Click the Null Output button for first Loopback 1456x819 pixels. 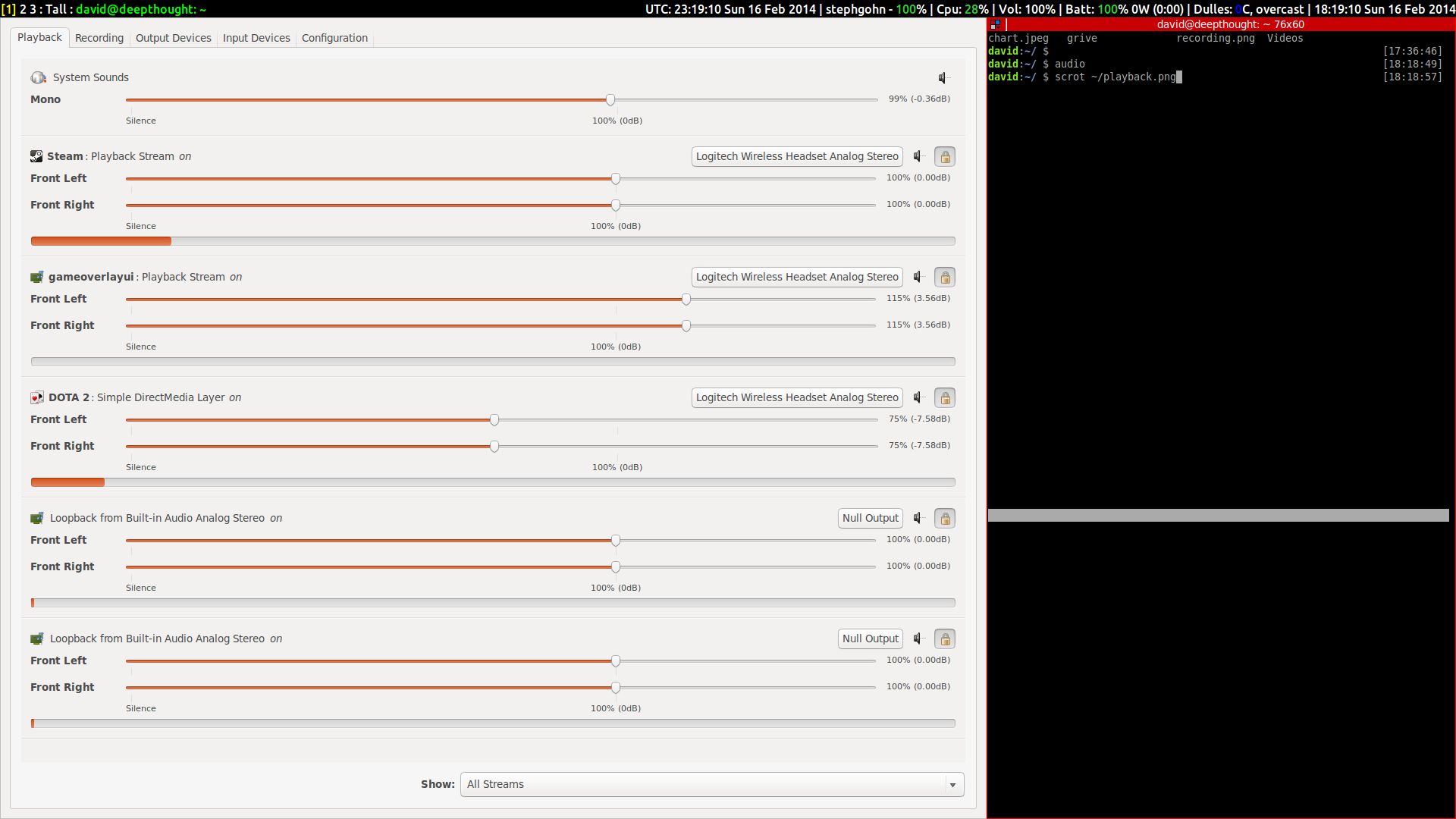click(870, 518)
